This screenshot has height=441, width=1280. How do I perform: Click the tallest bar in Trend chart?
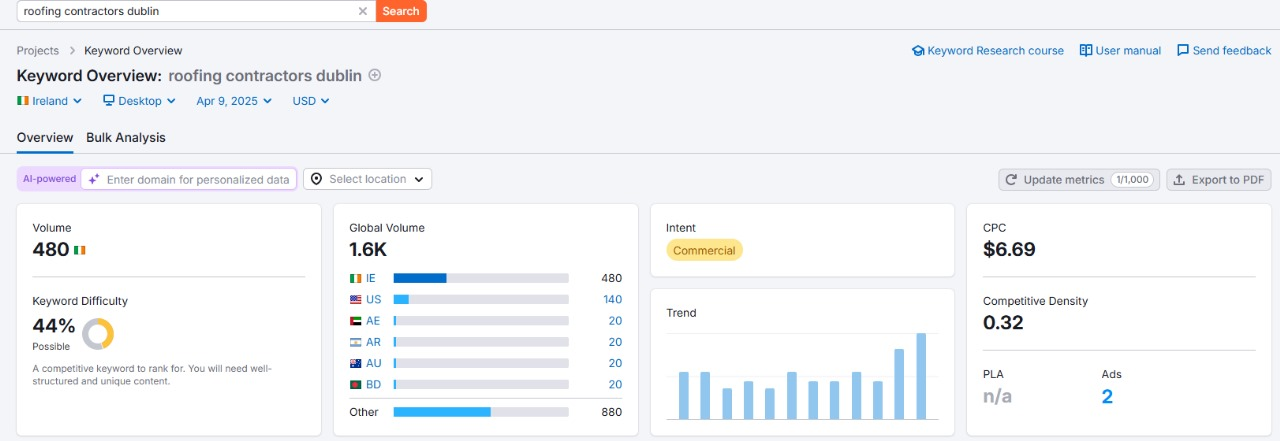[x=921, y=376]
